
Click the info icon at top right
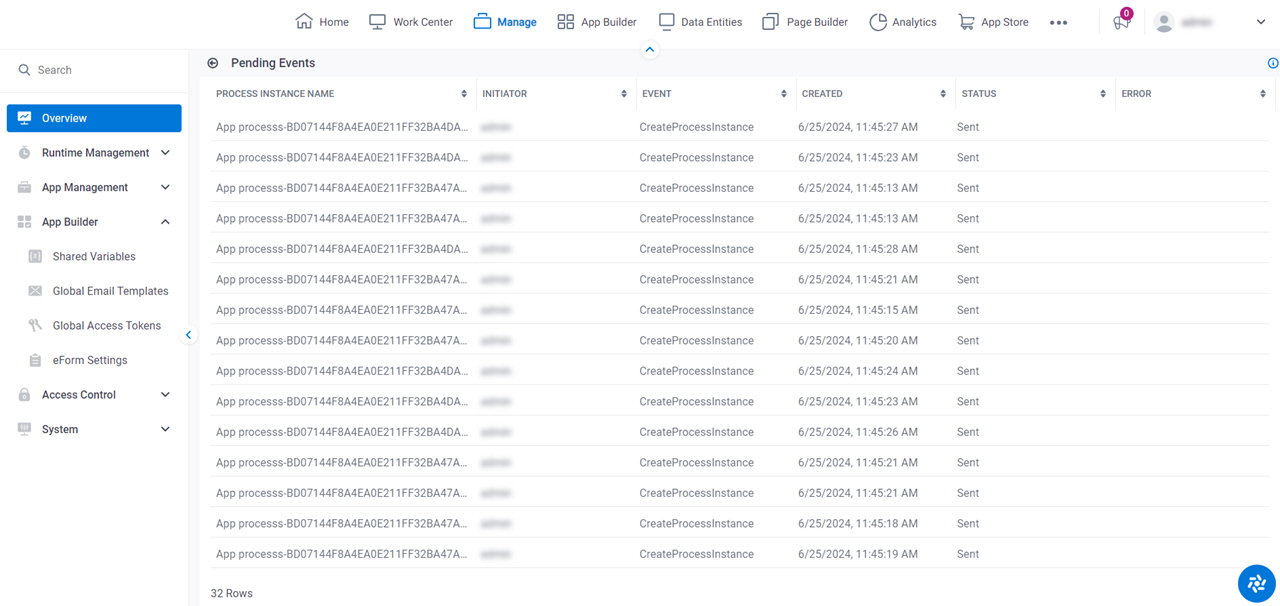pyautogui.click(x=1273, y=63)
